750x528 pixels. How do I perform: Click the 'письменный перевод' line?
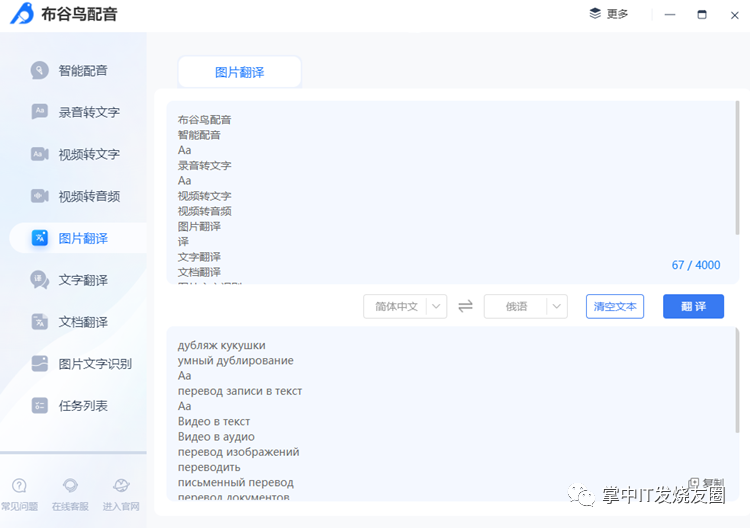[x=235, y=483]
